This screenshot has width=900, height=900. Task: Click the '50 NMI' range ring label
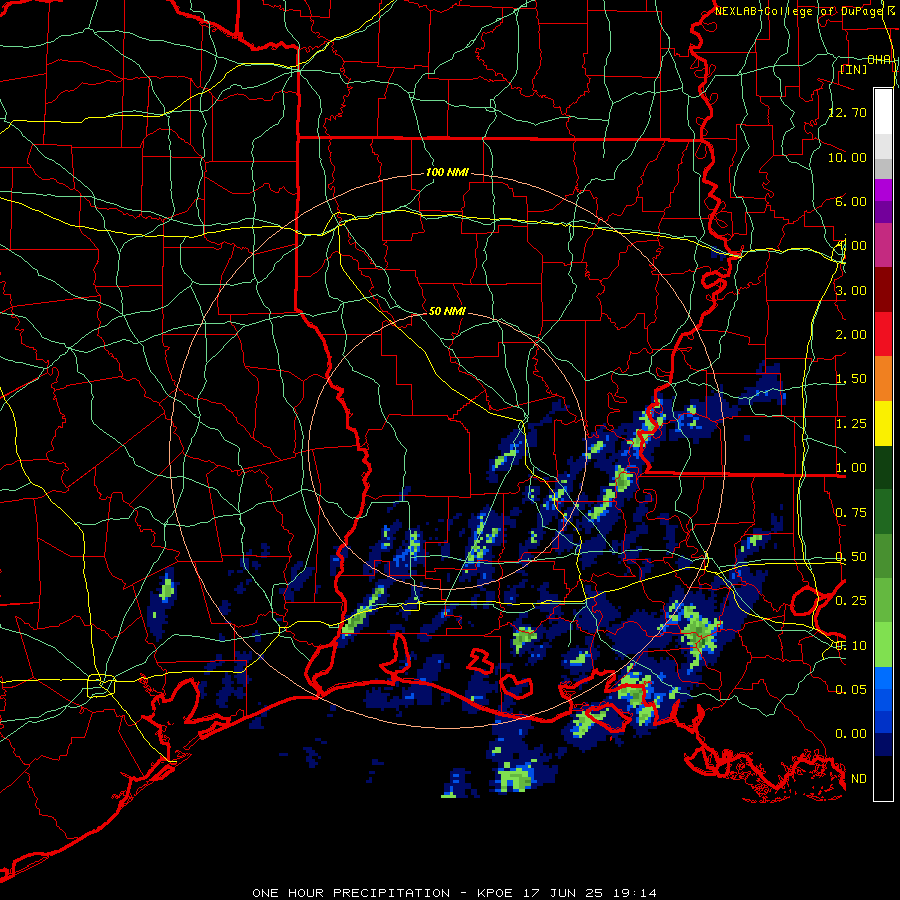447,311
